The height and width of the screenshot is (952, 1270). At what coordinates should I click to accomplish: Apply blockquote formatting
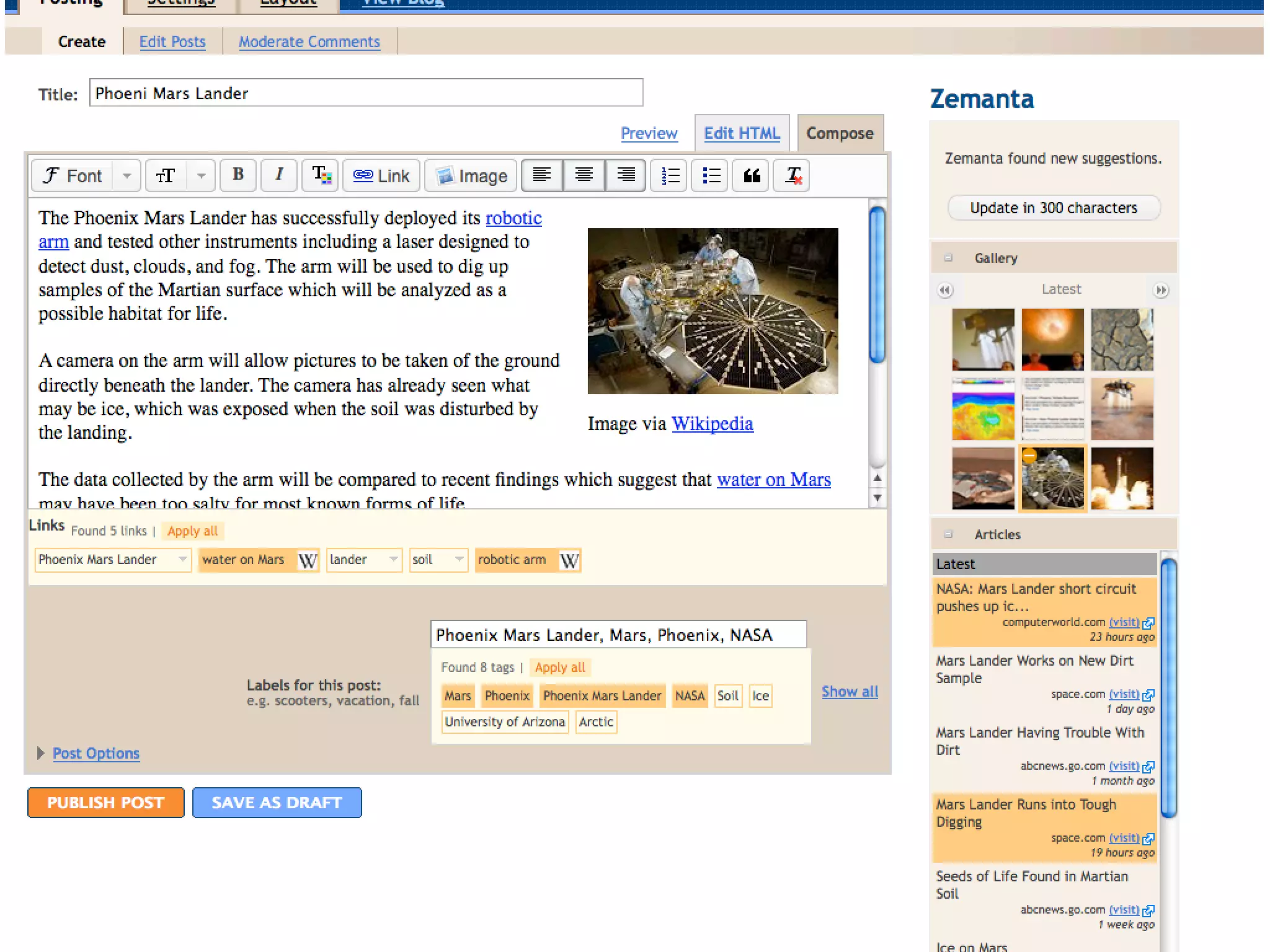pos(752,175)
